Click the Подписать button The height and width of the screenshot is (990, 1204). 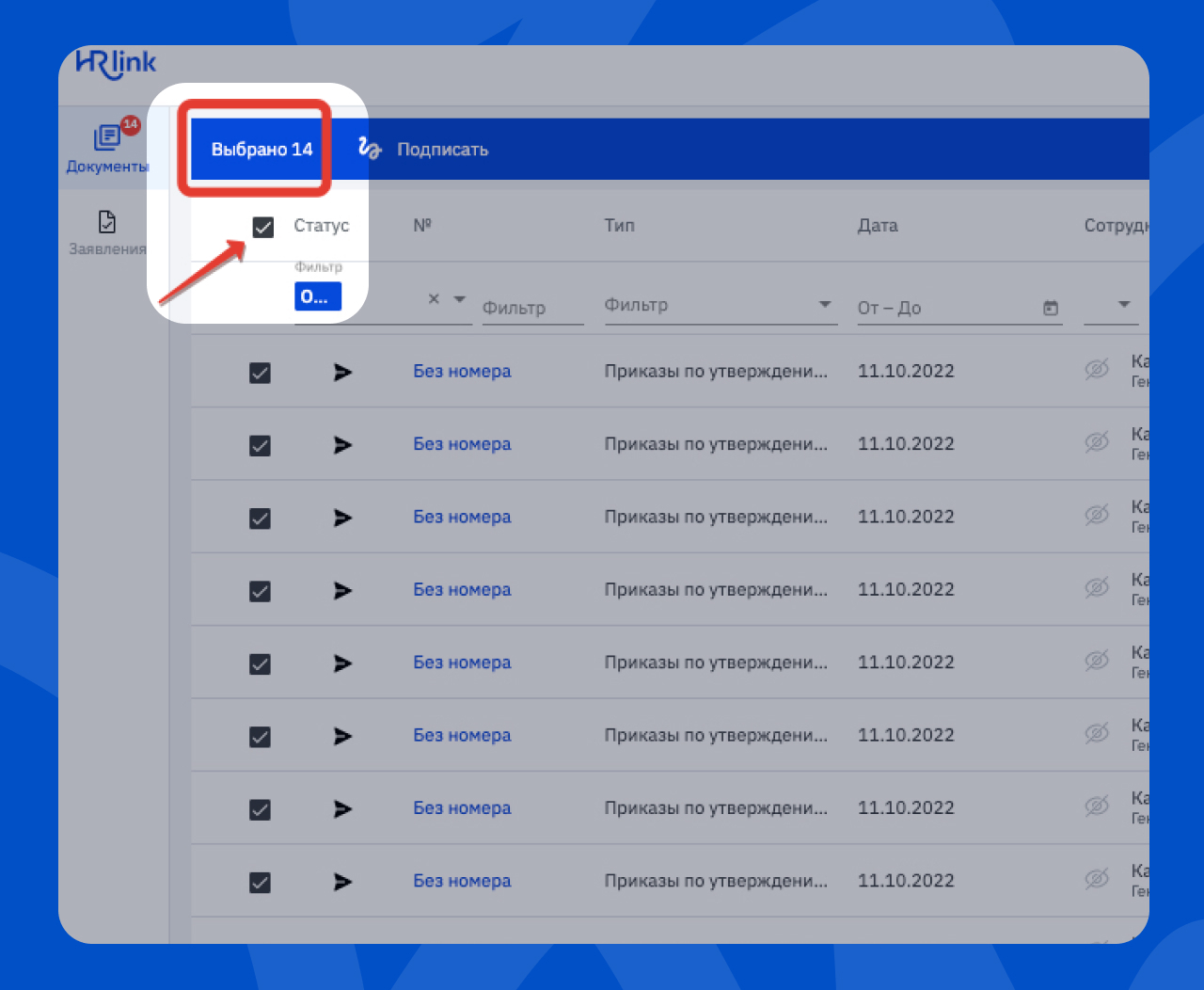coord(442,149)
